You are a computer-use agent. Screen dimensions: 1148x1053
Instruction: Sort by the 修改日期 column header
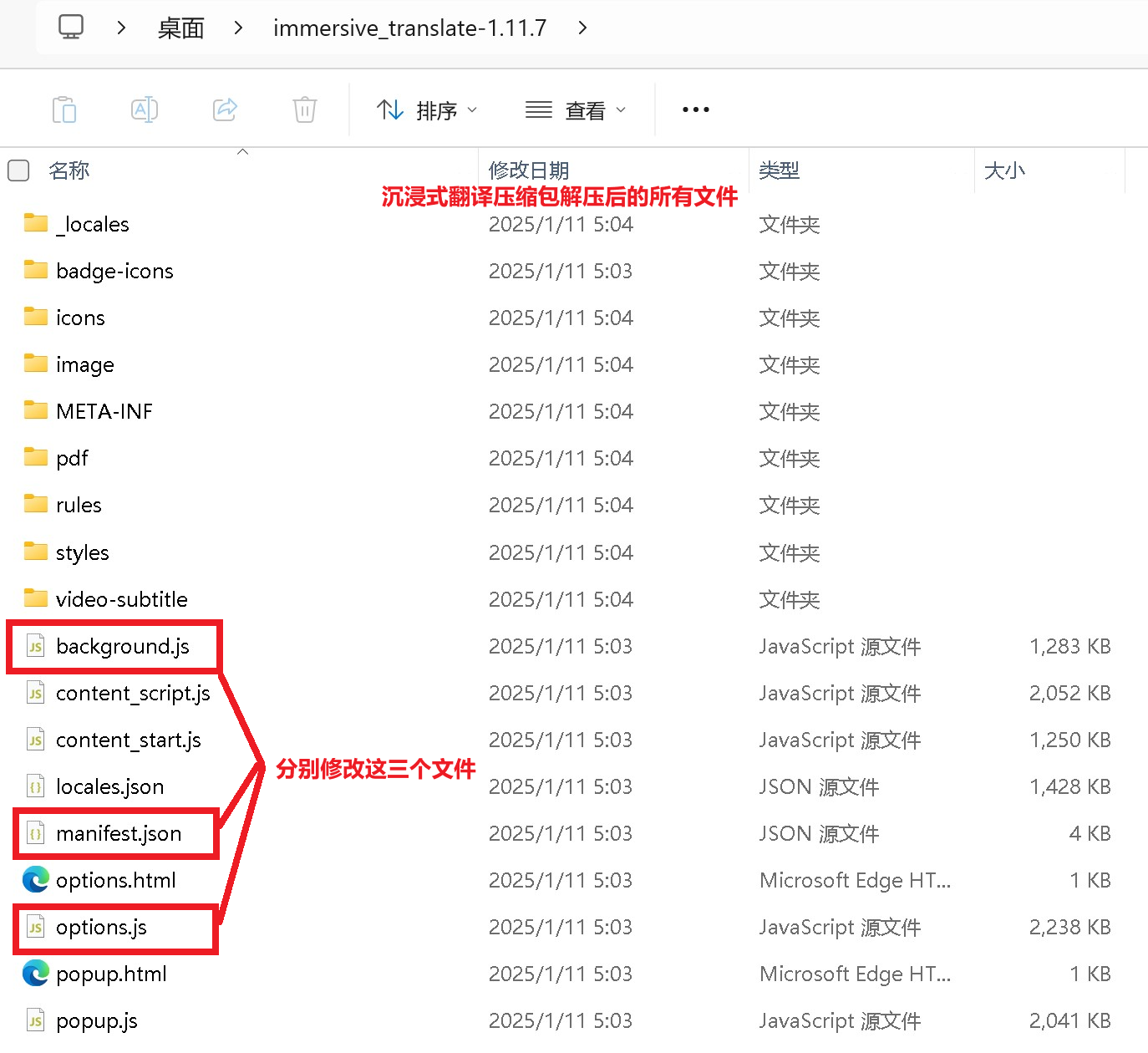[529, 170]
